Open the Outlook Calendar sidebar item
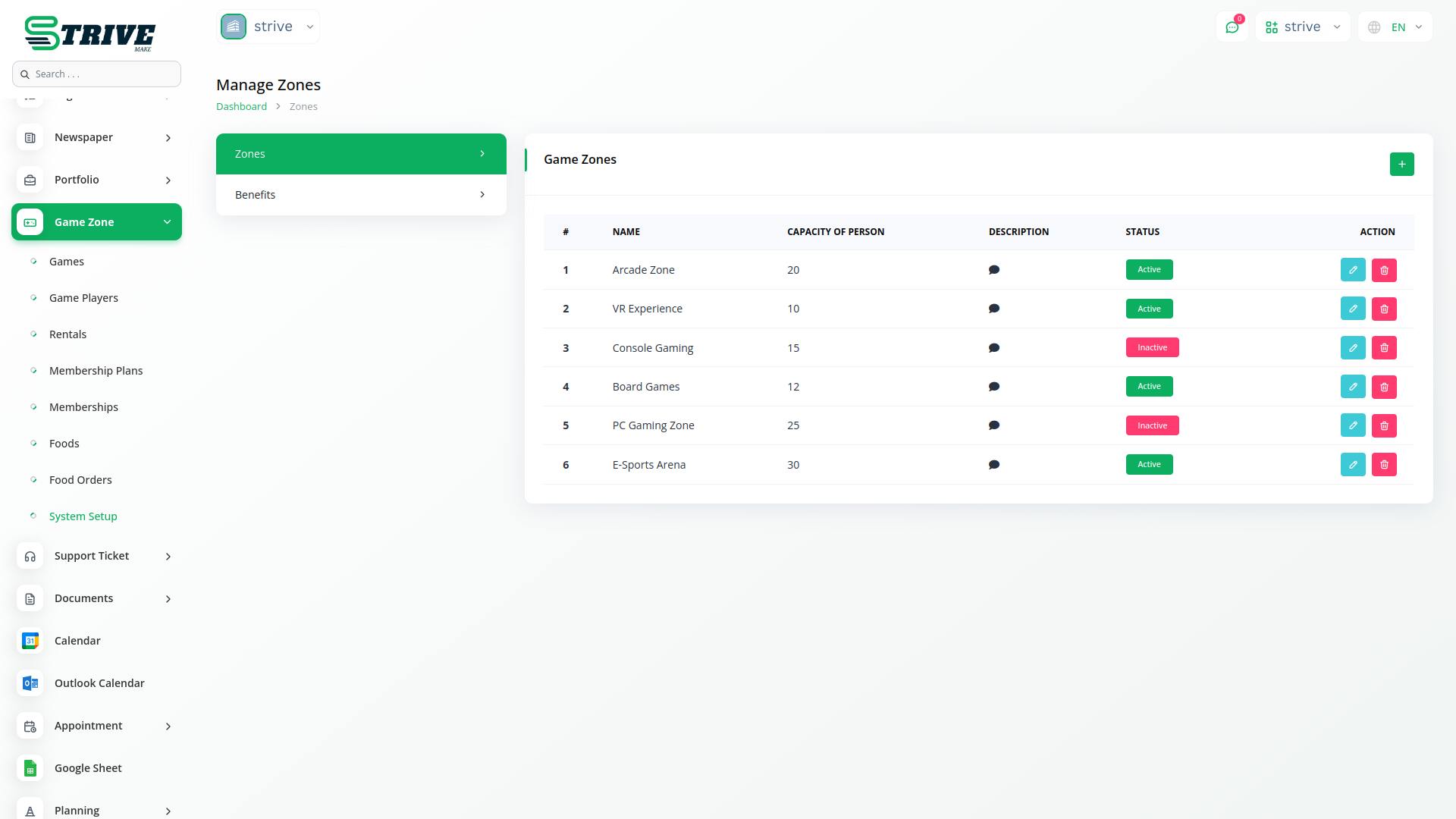The image size is (1456, 819). pyautogui.click(x=99, y=683)
